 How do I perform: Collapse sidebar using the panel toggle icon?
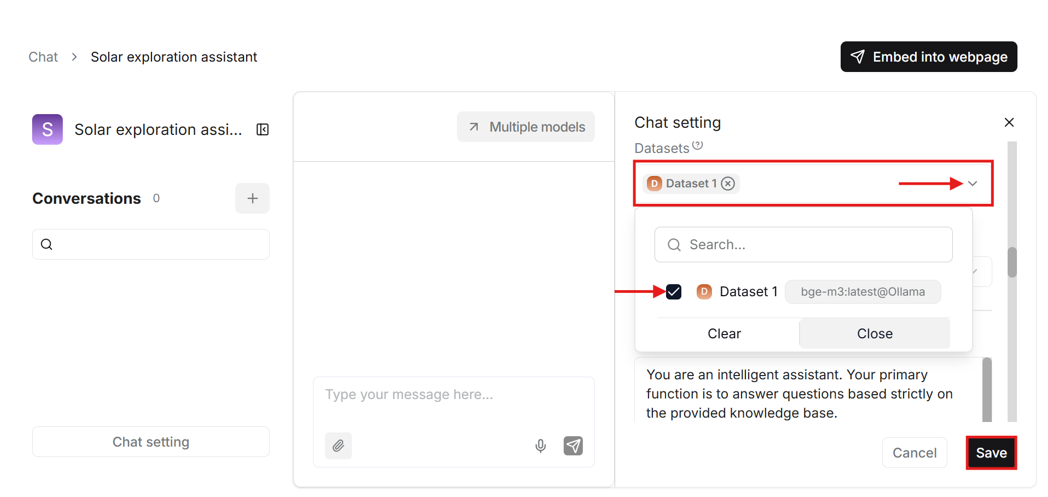coord(263,130)
